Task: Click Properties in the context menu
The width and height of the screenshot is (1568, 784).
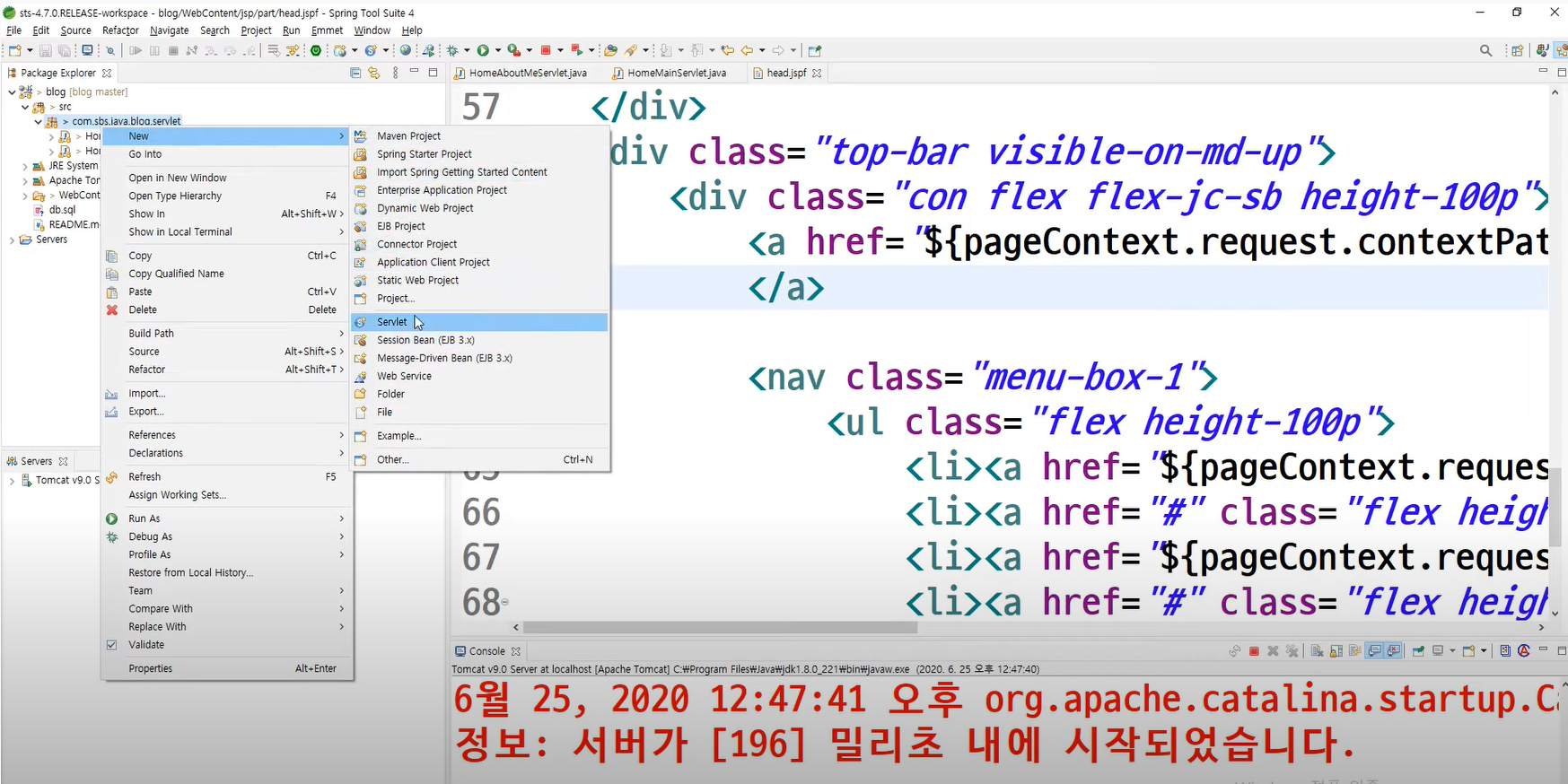Action: coord(227,668)
